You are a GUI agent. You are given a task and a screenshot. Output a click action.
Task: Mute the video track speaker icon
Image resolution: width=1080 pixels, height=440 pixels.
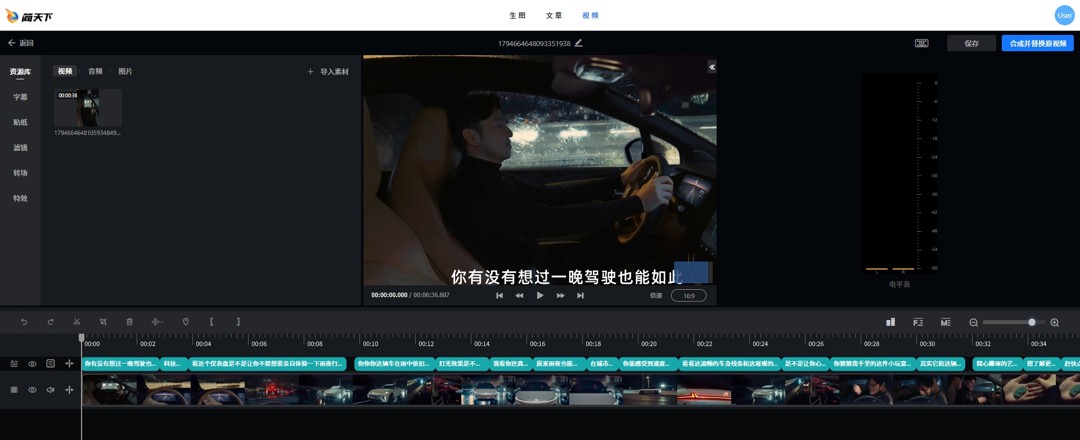tap(50, 390)
